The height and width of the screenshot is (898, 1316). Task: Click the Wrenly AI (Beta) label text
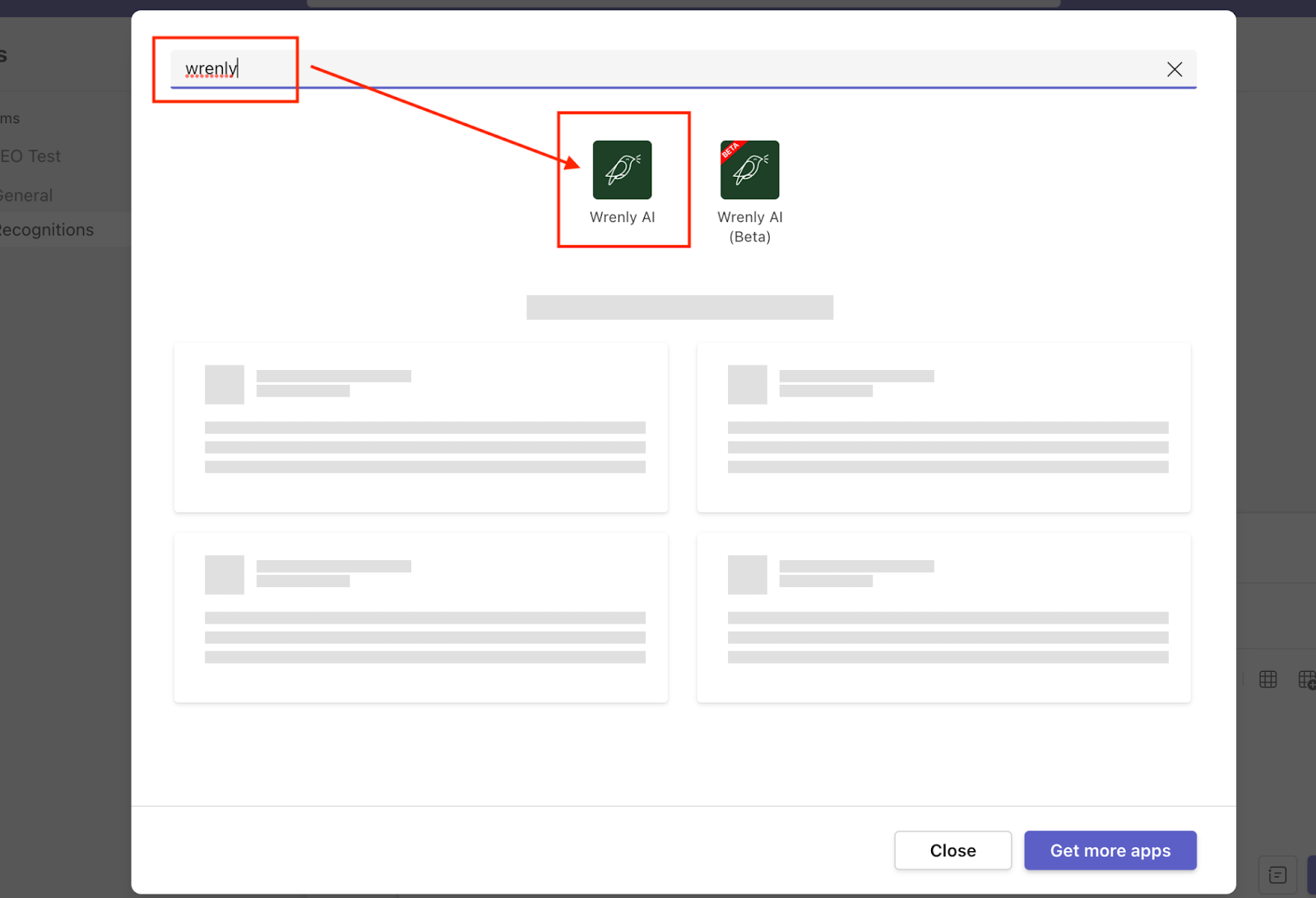749,227
